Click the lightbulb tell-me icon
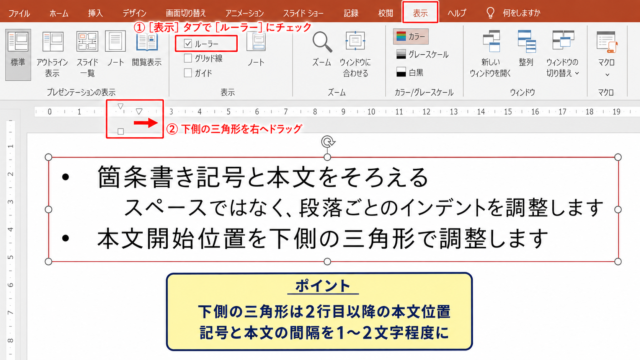This screenshot has width=640, height=360. 490,13
